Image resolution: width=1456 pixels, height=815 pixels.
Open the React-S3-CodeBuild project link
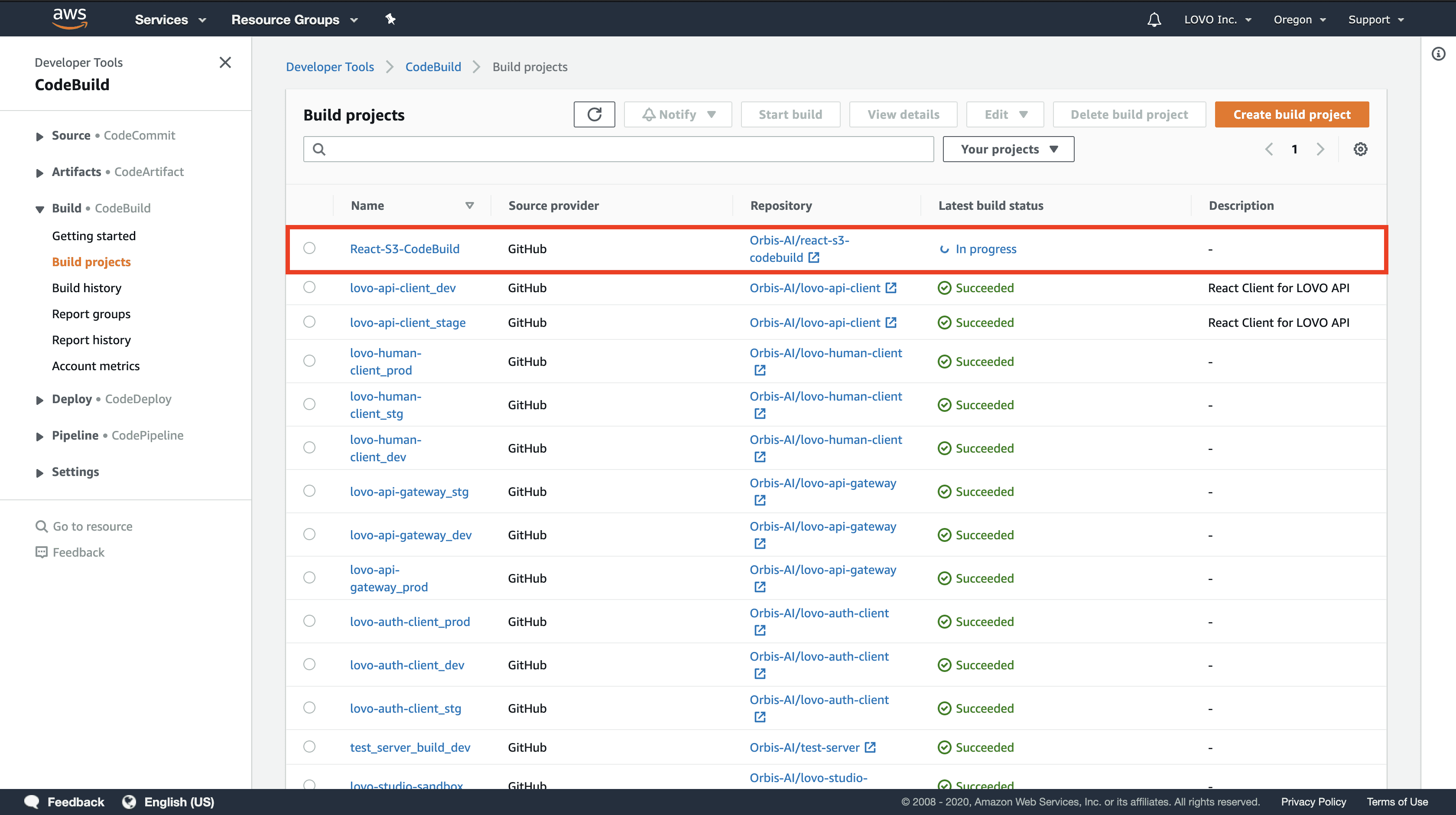[x=405, y=249]
